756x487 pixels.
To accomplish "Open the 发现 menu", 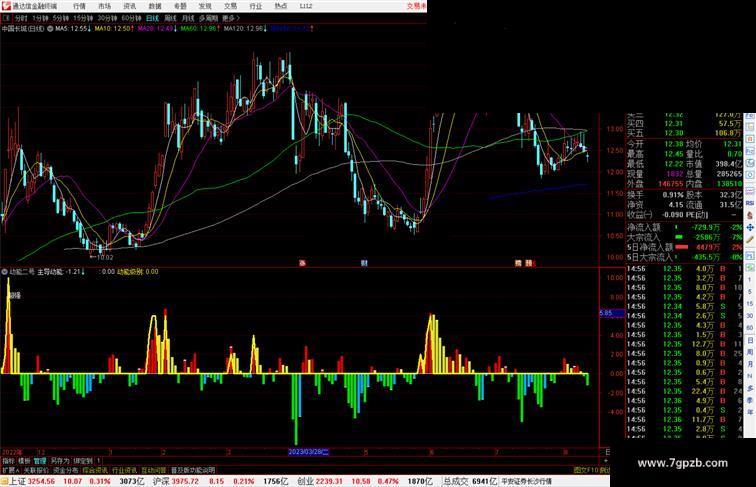I will [205, 6].
